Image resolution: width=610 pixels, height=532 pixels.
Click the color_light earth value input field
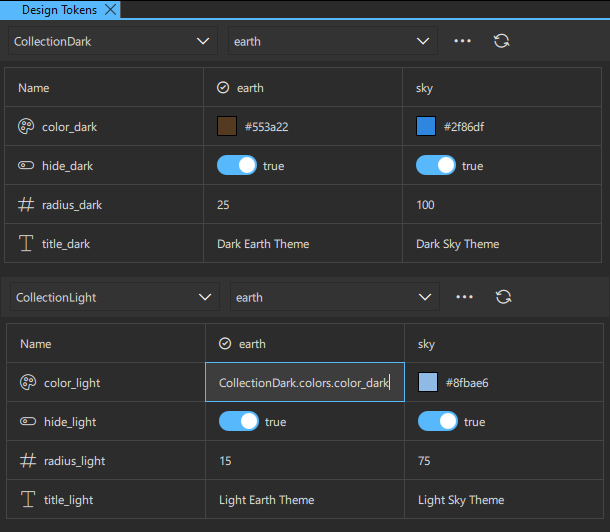(x=304, y=383)
